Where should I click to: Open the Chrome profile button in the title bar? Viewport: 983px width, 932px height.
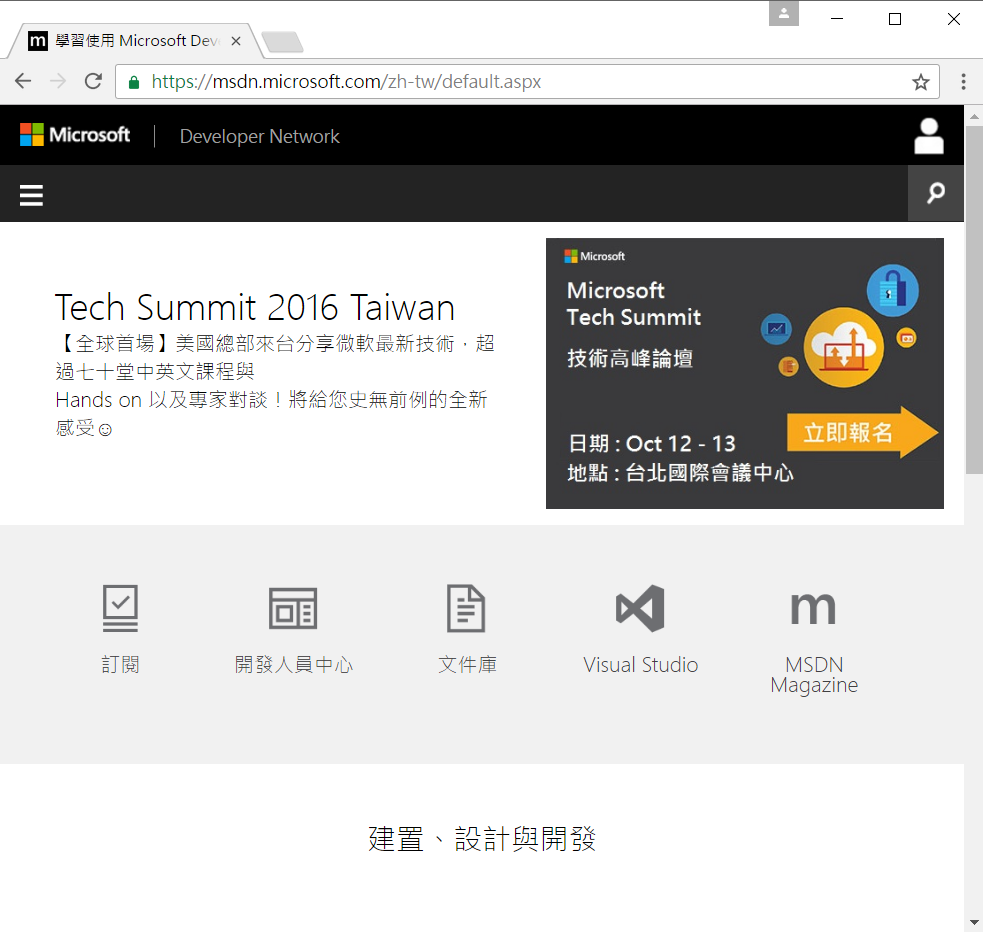(784, 13)
